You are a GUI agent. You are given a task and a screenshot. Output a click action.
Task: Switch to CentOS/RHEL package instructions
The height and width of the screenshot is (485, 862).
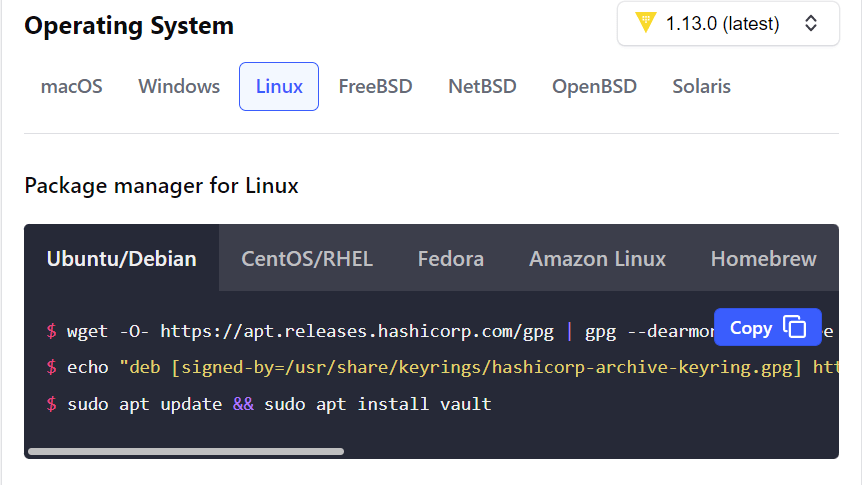[x=307, y=259]
